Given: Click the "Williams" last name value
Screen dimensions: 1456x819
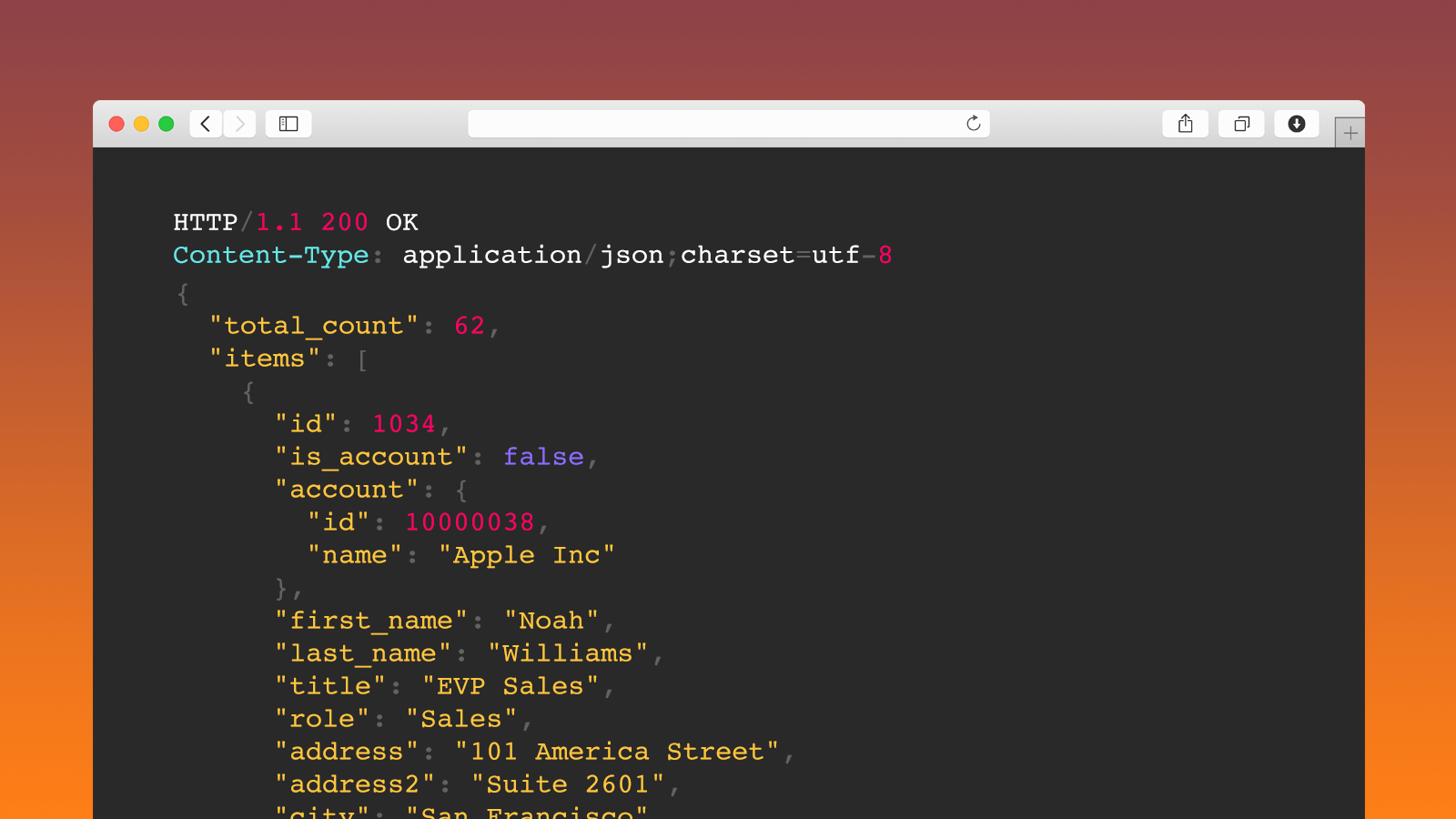Looking at the screenshot, I should pyautogui.click(x=567, y=653).
